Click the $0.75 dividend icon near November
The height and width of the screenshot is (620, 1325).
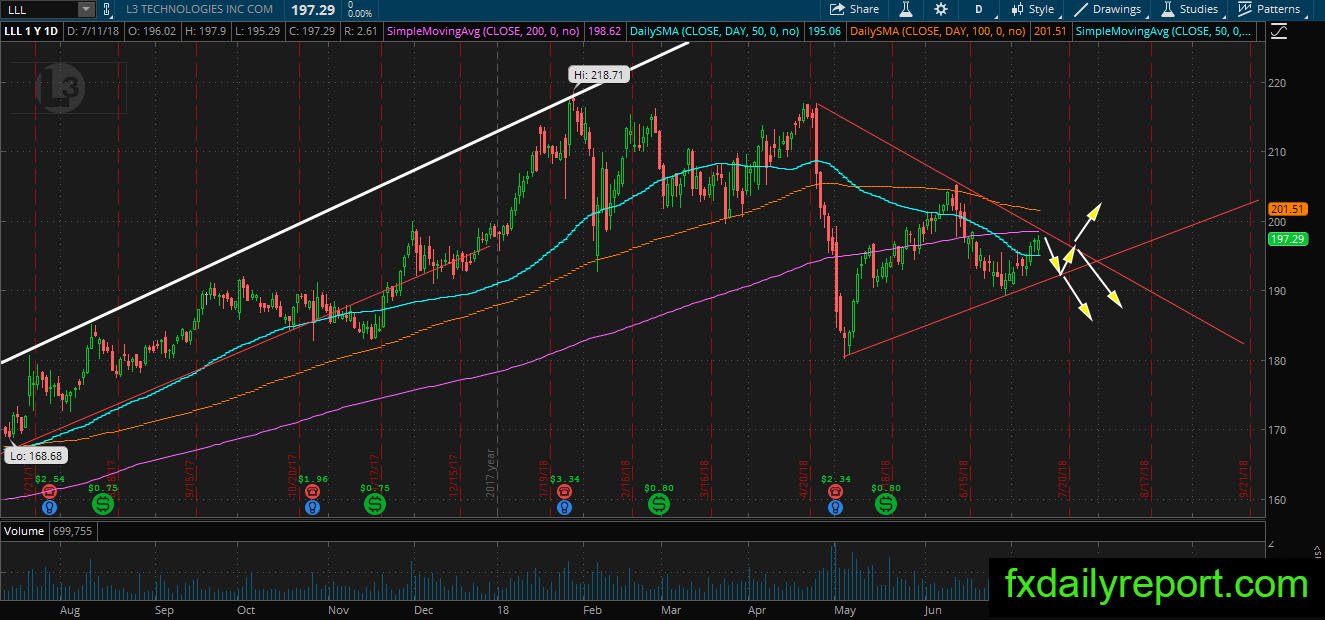point(375,505)
